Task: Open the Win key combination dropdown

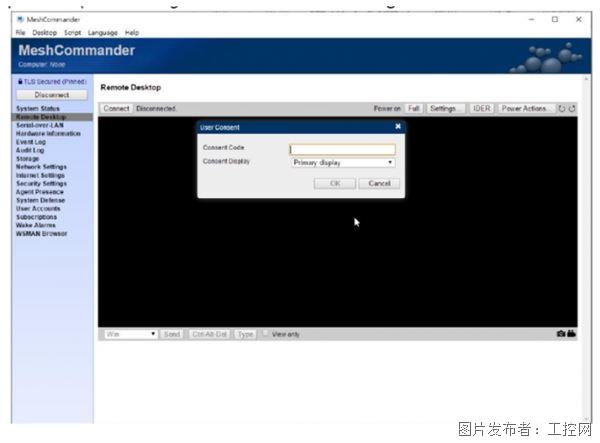Action: pos(130,334)
